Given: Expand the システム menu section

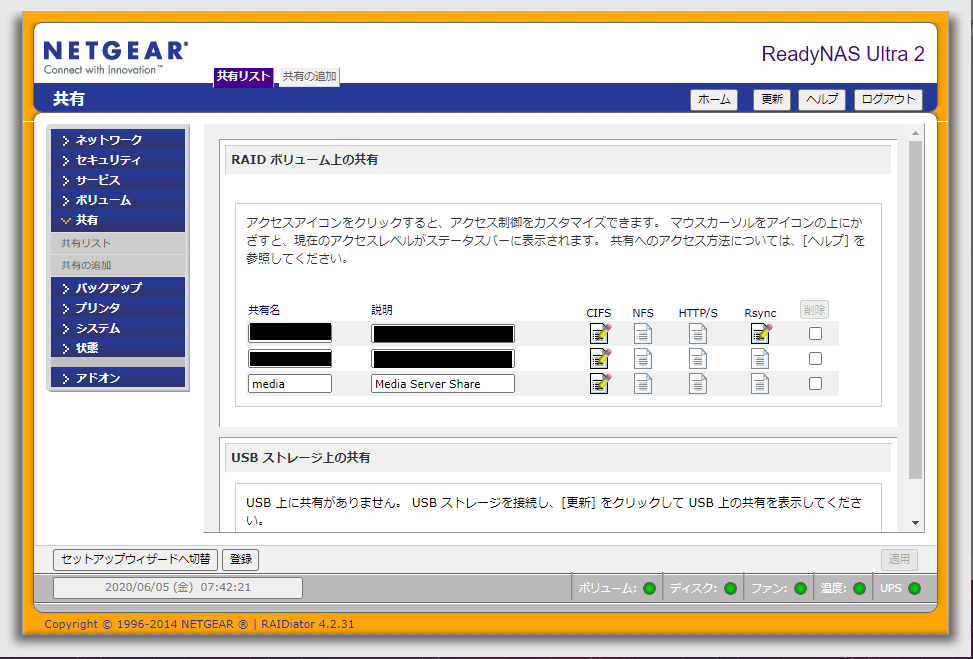Looking at the screenshot, I should coord(118,328).
